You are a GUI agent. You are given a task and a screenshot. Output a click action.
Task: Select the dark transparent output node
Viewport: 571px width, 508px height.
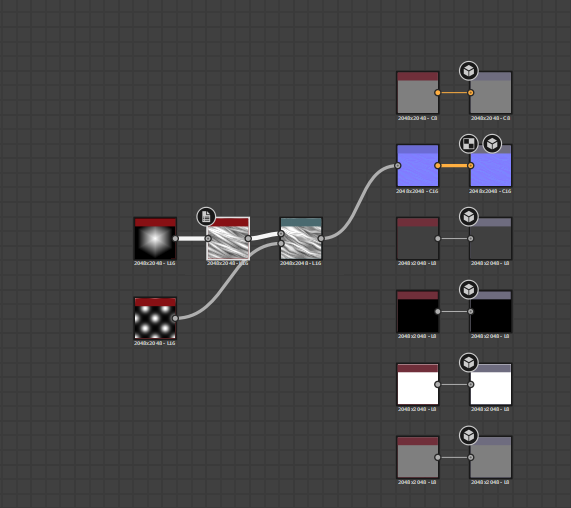(491, 239)
